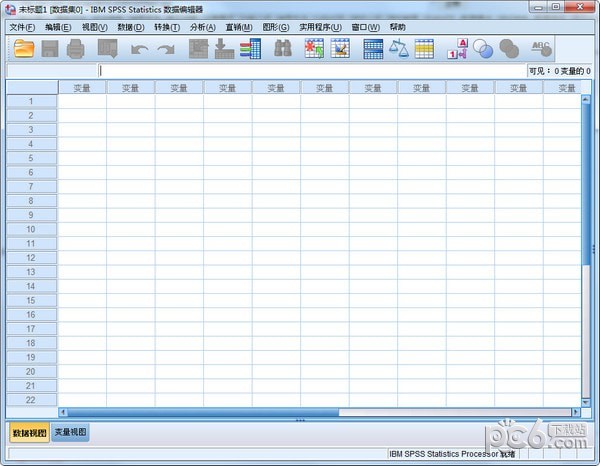Screen dimensions: 600x466
Task: Click Insert cases icon
Action: click(x=314, y=49)
